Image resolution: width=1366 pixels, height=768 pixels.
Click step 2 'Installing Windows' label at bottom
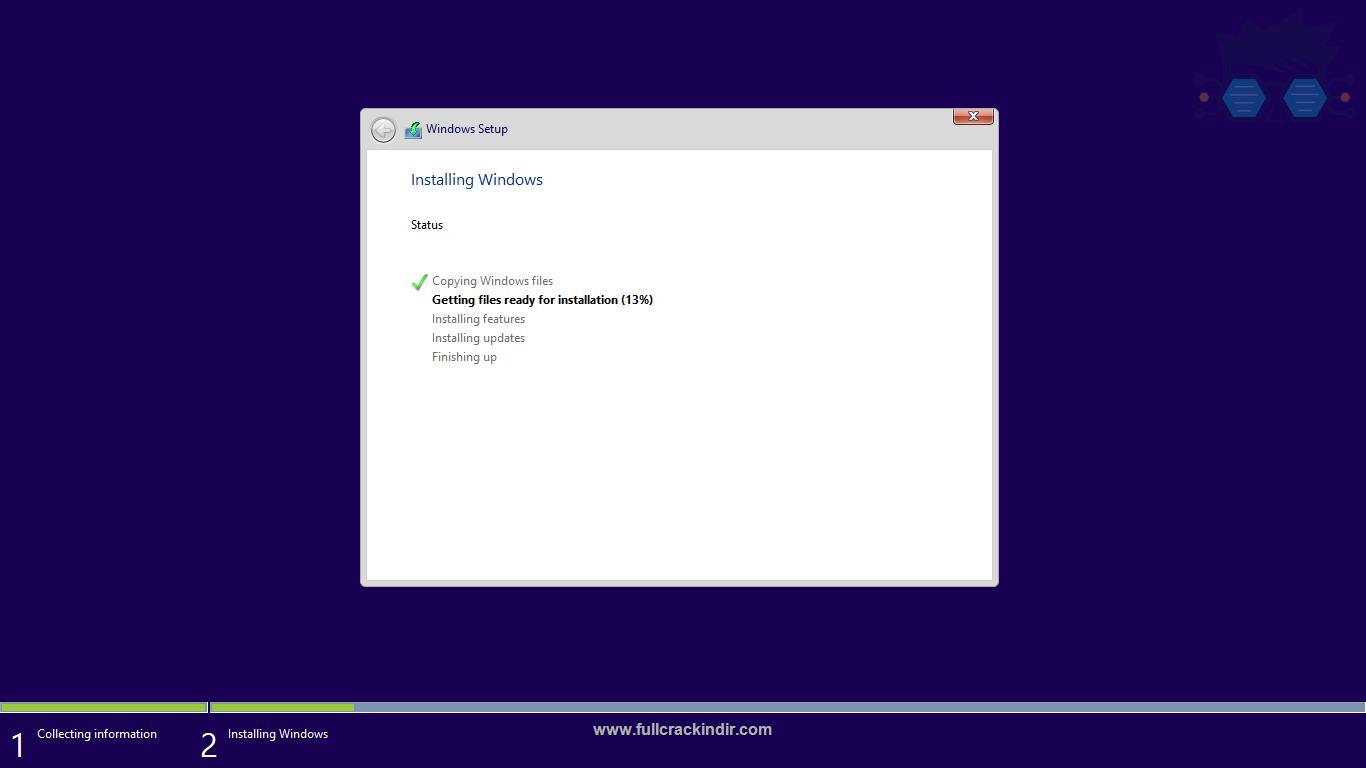click(278, 734)
